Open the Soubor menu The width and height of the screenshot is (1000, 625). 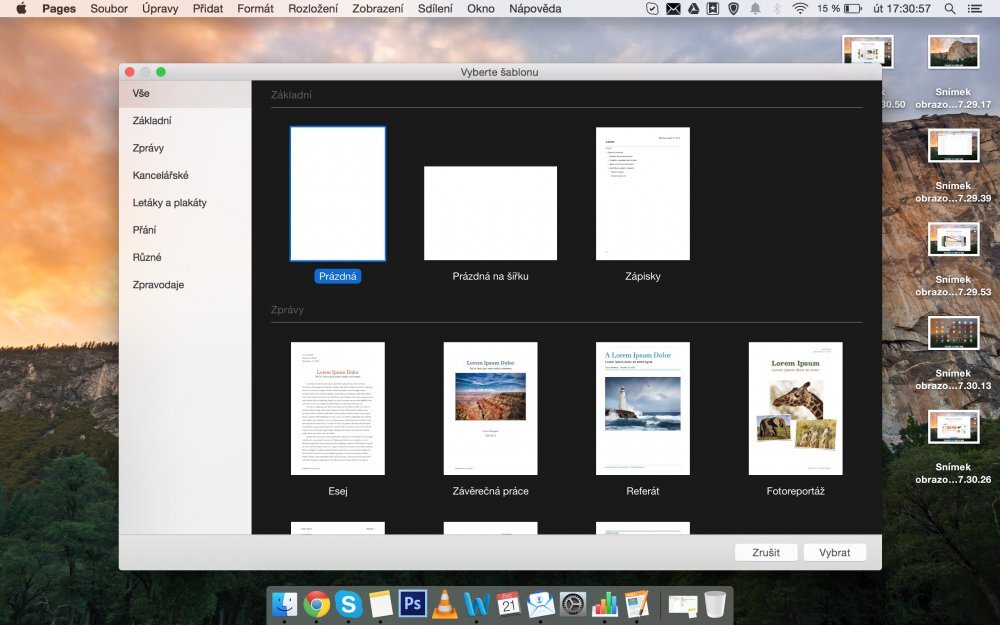pyautogui.click(x=108, y=8)
